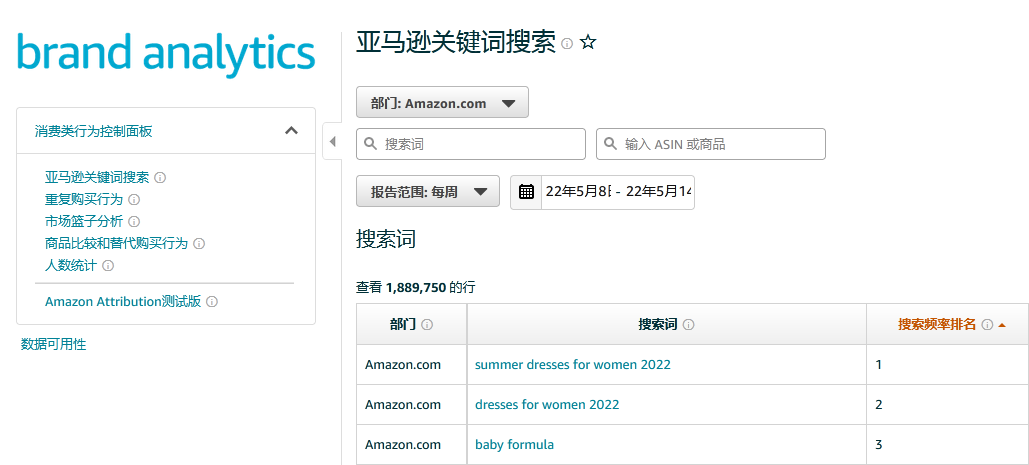Click the start date 22年5月8日 field
Screen dimensions: 1029x465
(578, 192)
